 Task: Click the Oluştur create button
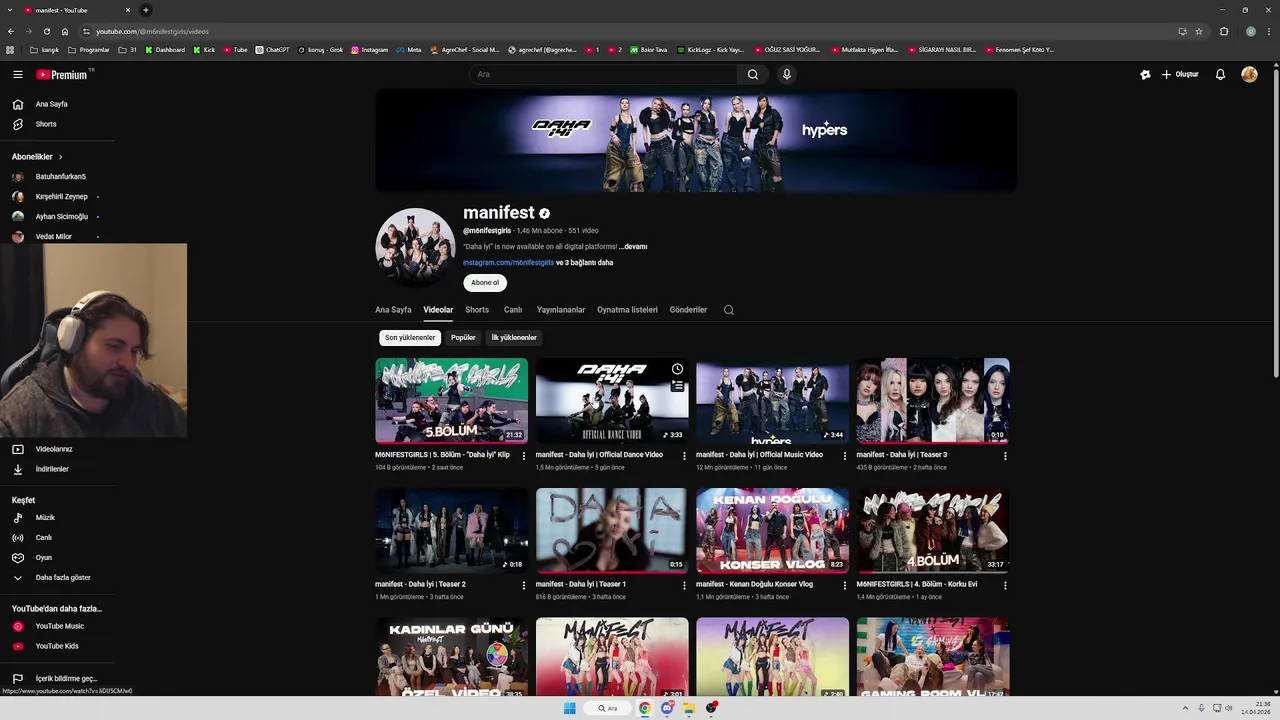[x=1180, y=74]
